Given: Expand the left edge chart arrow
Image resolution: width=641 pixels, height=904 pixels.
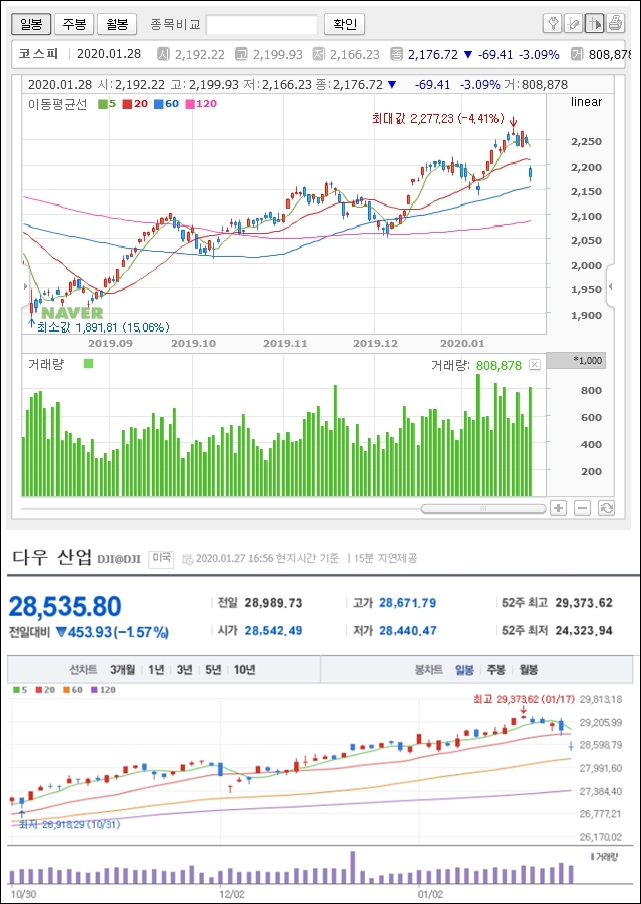Looking at the screenshot, I should pyautogui.click(x=25, y=287).
